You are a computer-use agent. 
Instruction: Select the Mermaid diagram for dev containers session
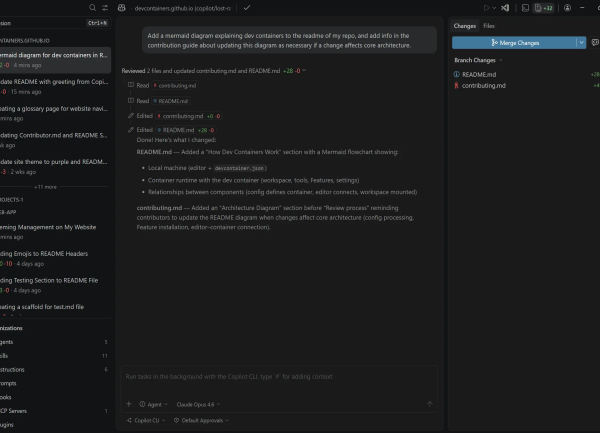(55, 60)
